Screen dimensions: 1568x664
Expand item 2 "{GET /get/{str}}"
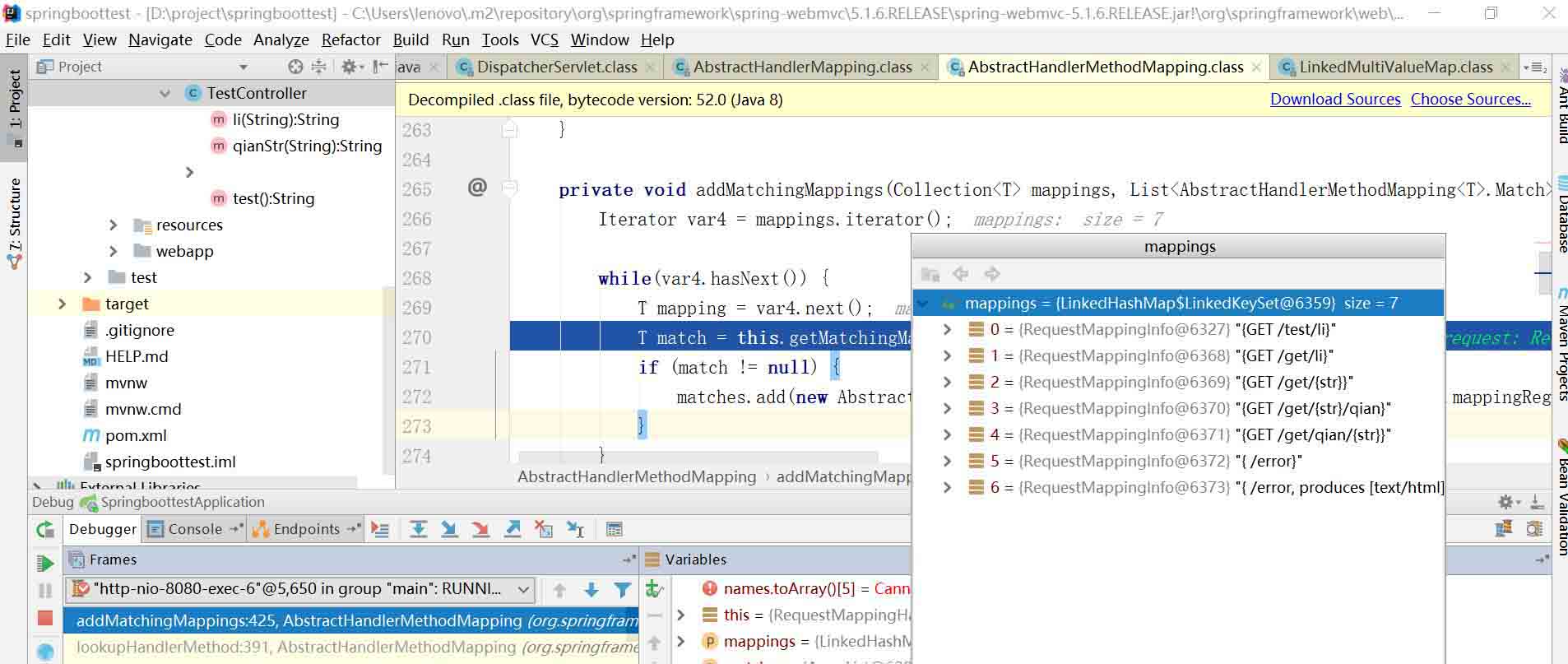point(947,382)
